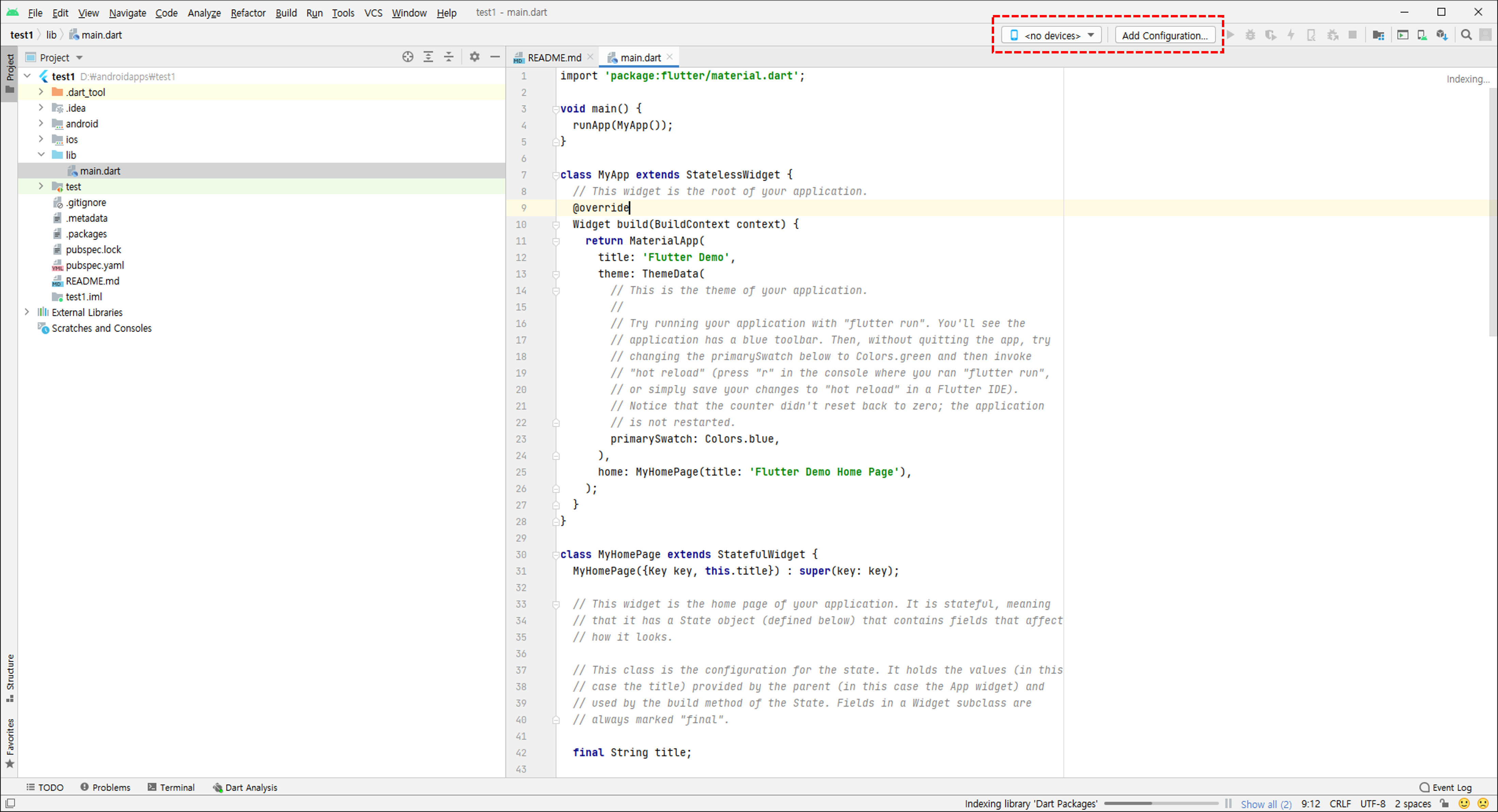Open Project panel settings gear
This screenshot has width=1498, height=812.
[475, 57]
